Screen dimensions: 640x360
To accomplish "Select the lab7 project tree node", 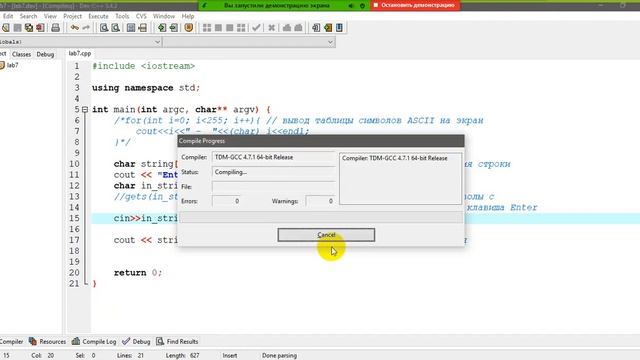I will click(12, 65).
